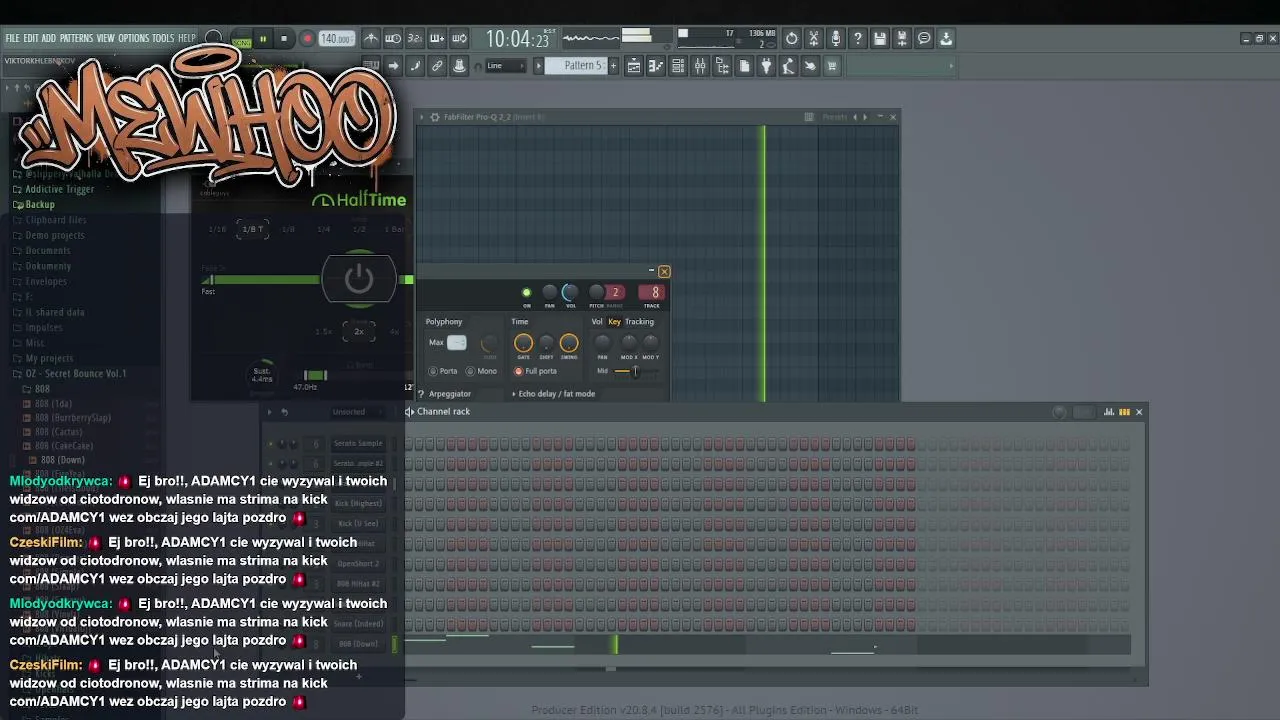1280x720 pixels.
Task: Click the microphone one-click recording icon
Action: [x=835, y=39]
